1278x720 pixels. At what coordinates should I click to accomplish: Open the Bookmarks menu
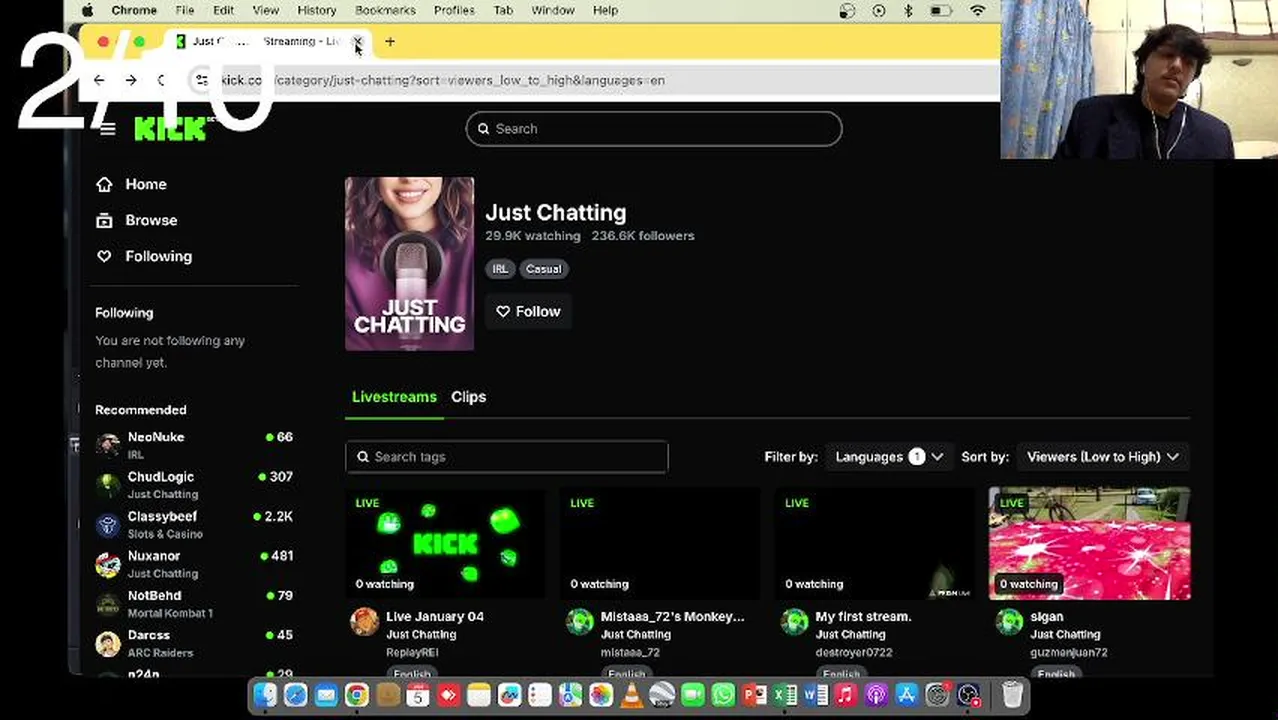[x=385, y=10]
